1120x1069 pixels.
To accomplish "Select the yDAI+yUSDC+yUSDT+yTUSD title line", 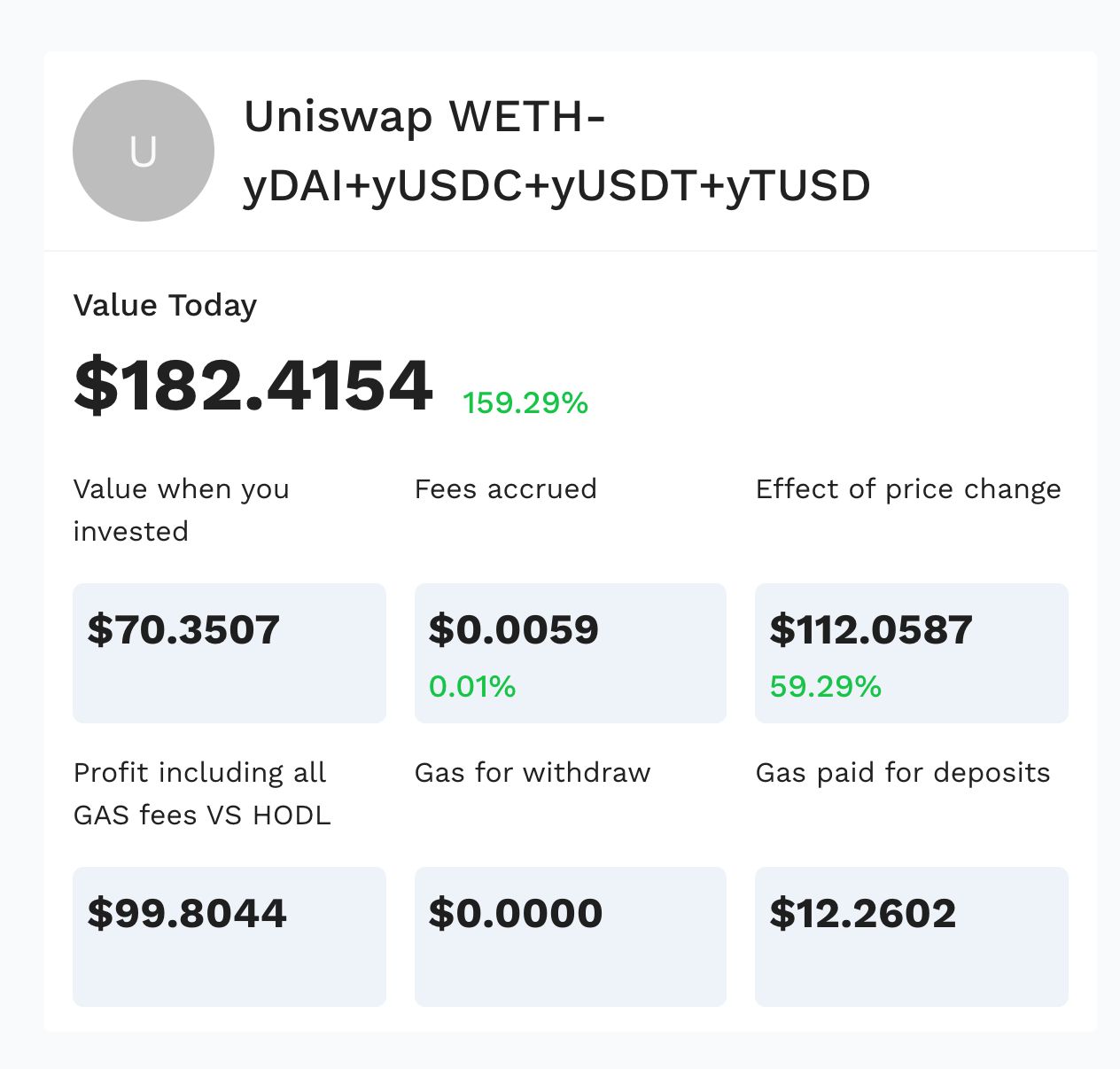I will click(x=556, y=186).
